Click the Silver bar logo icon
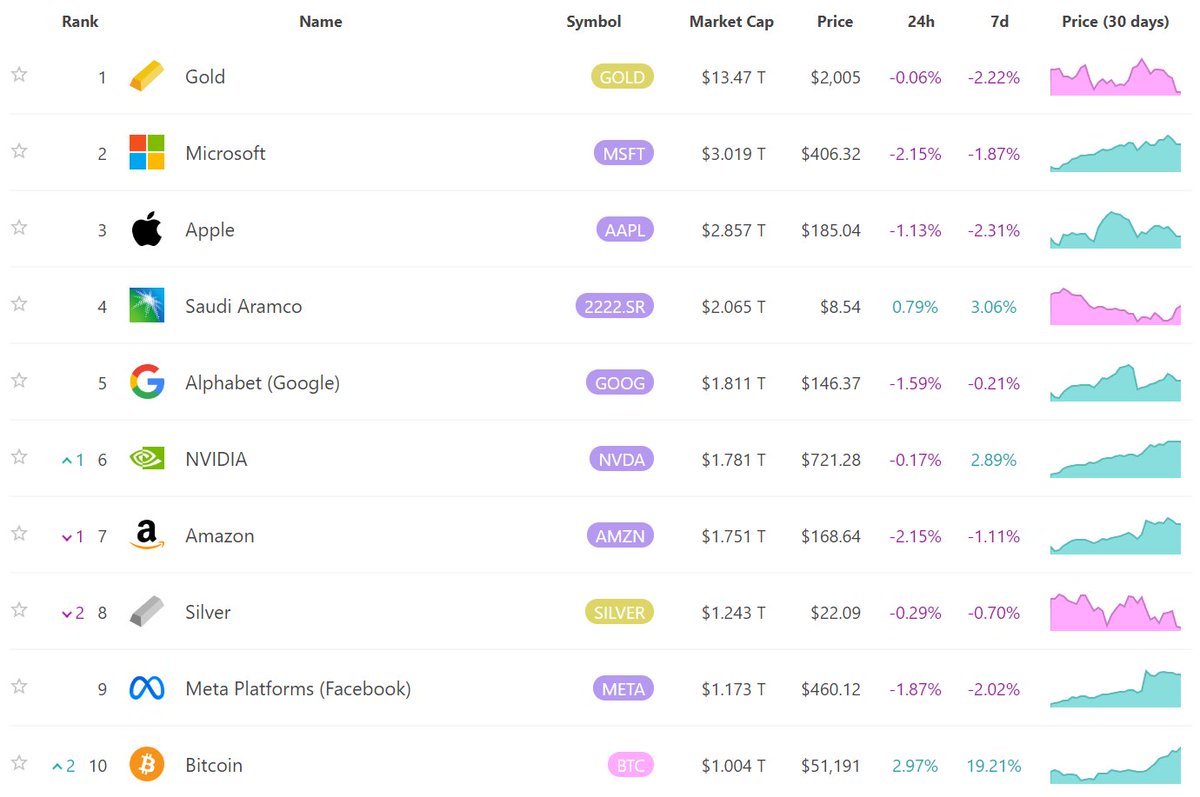This screenshot has width=1200, height=797. point(147,612)
